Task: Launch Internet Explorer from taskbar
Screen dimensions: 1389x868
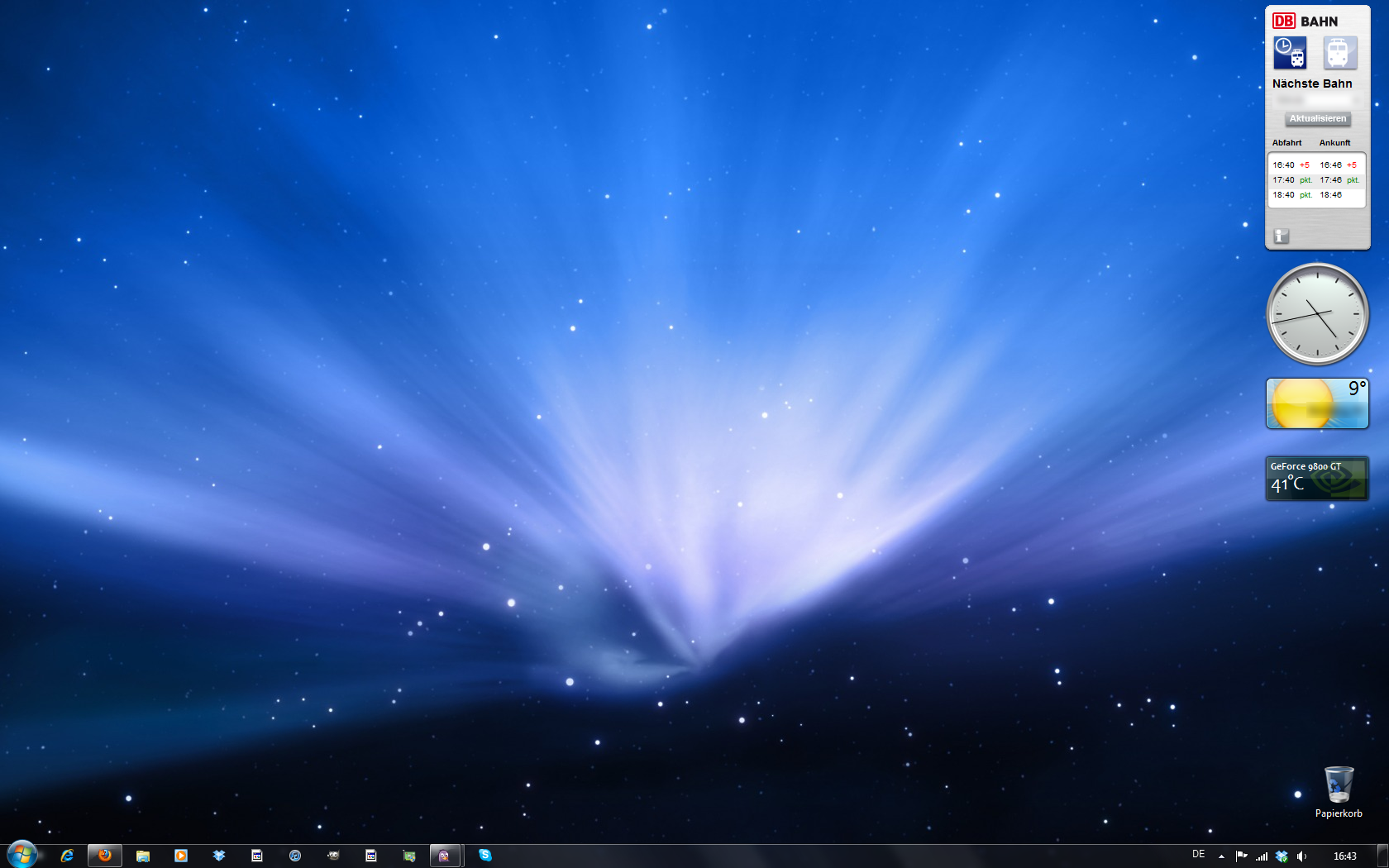Action: pyautogui.click(x=67, y=856)
